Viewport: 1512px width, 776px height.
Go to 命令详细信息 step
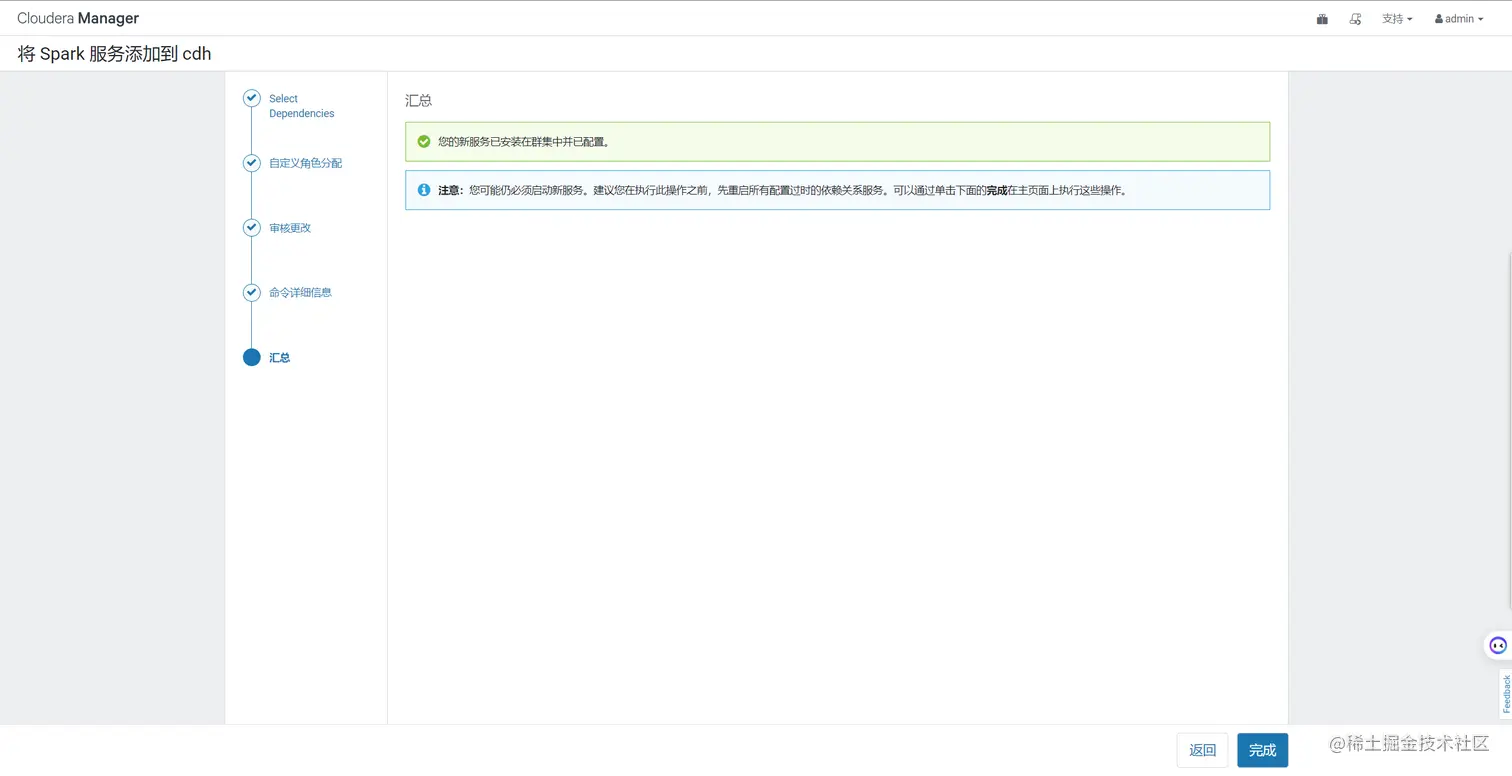pyautogui.click(x=300, y=293)
